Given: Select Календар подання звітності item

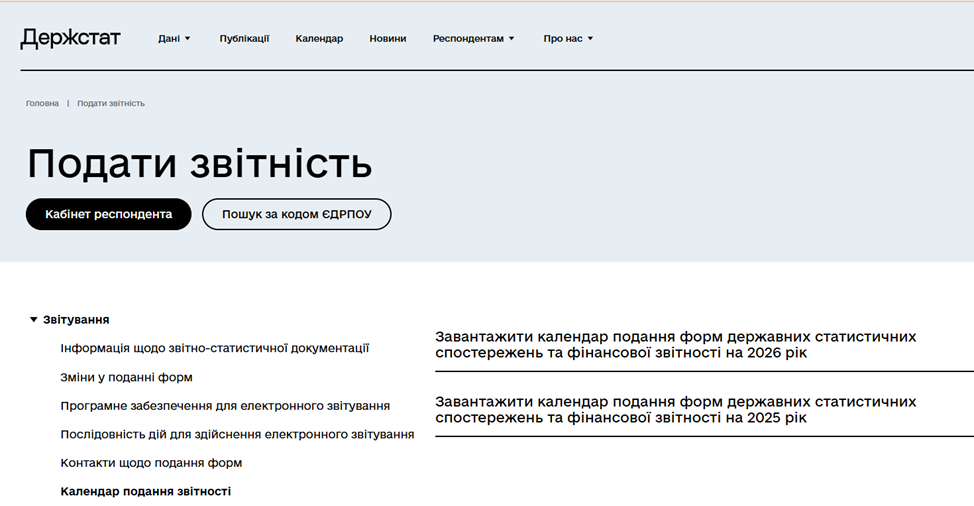Looking at the screenshot, I should 145,492.
